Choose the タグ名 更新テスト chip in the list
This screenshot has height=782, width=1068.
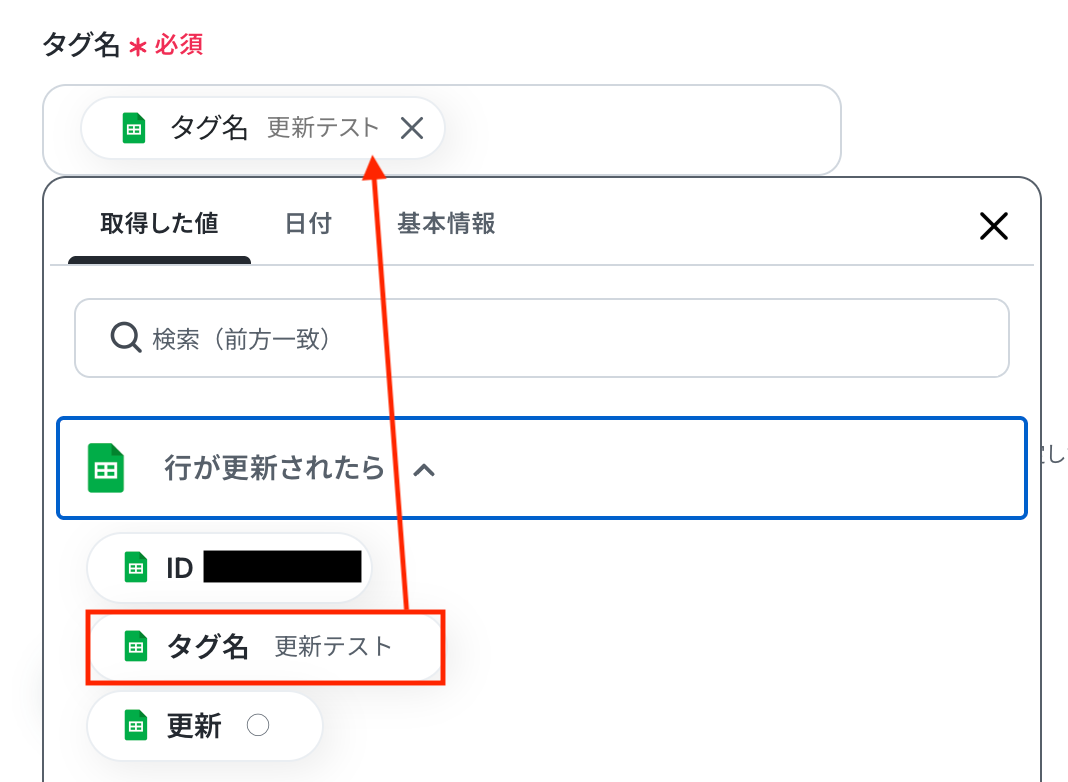[265, 647]
